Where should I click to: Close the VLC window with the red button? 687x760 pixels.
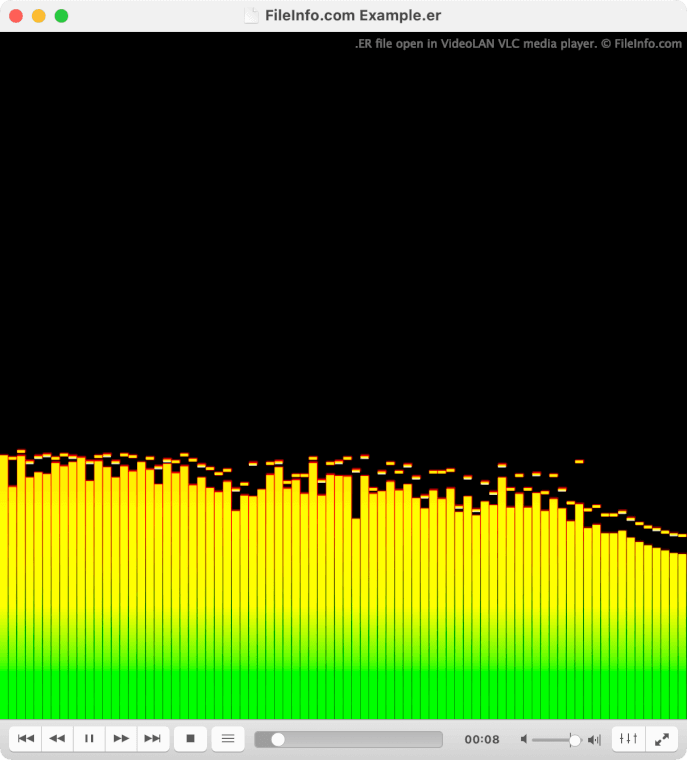(16, 16)
